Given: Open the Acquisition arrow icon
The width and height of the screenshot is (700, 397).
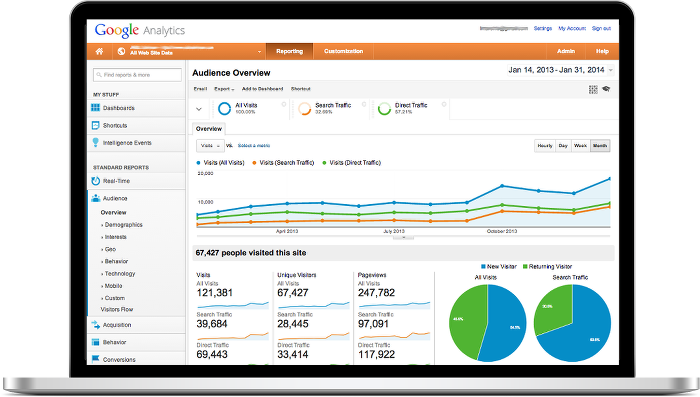Looking at the screenshot, I should tap(96, 325).
